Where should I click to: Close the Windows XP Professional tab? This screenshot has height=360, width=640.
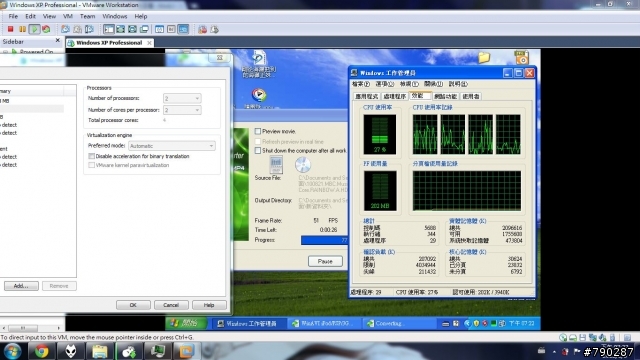[x=149, y=42]
